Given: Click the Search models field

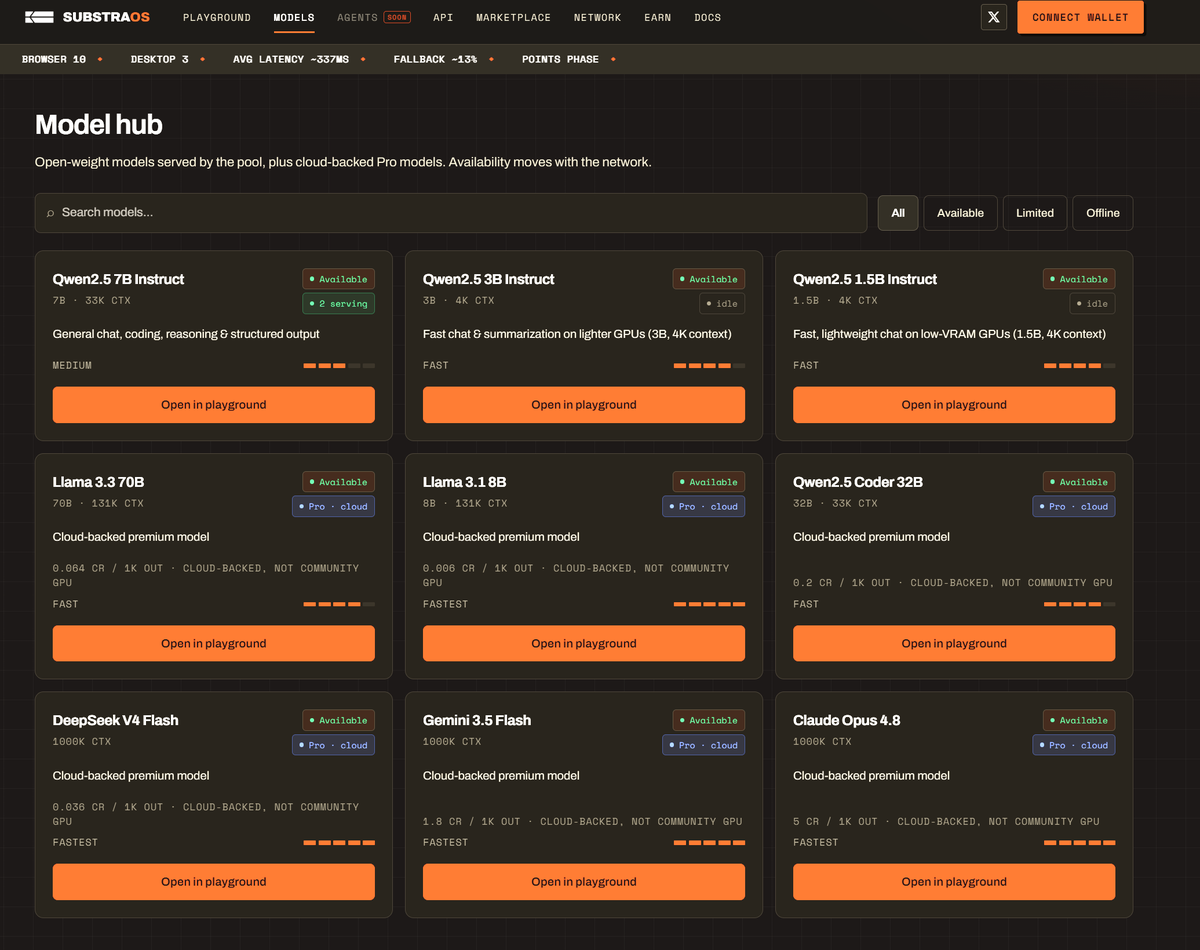Looking at the screenshot, I should (x=451, y=213).
